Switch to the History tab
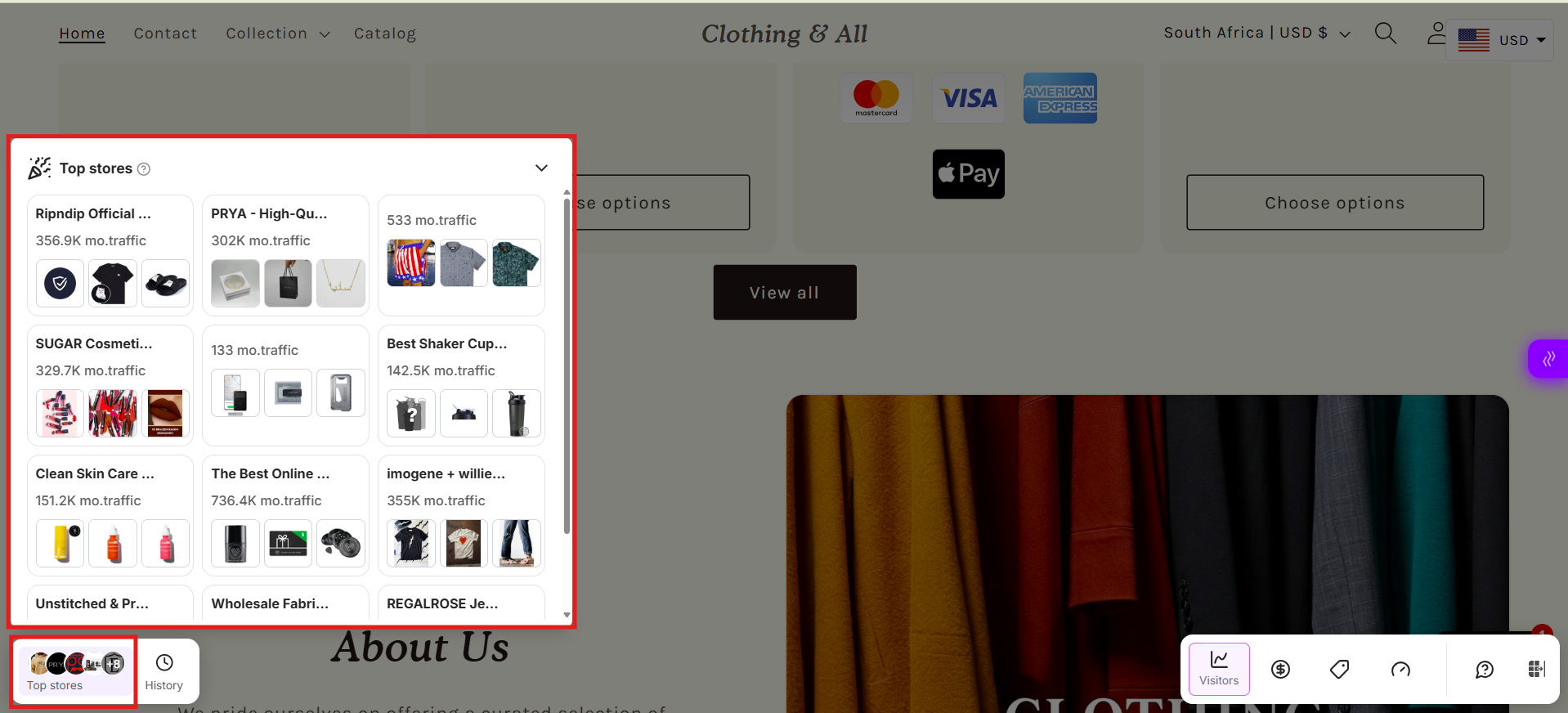1568x713 pixels. (x=164, y=671)
